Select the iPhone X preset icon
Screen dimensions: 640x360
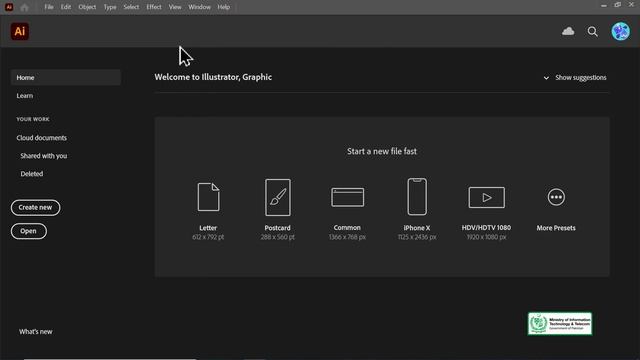click(x=417, y=197)
